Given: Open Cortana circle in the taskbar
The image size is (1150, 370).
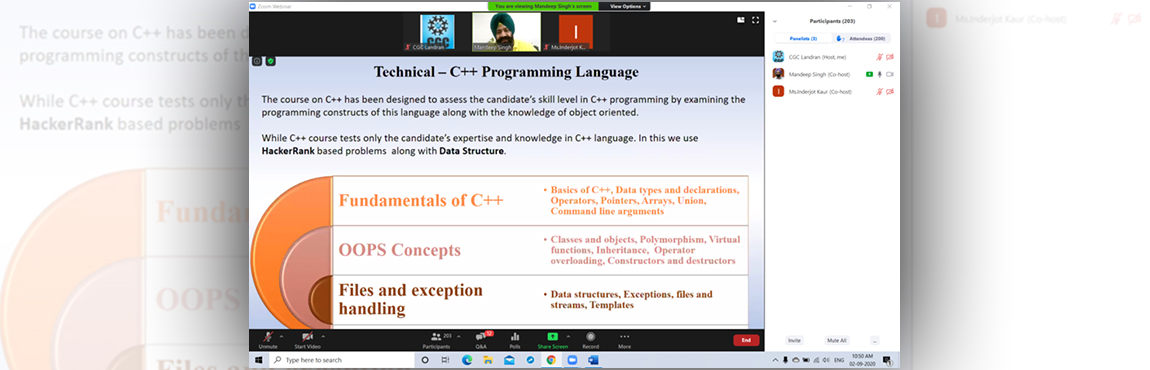Looking at the screenshot, I should [425, 360].
